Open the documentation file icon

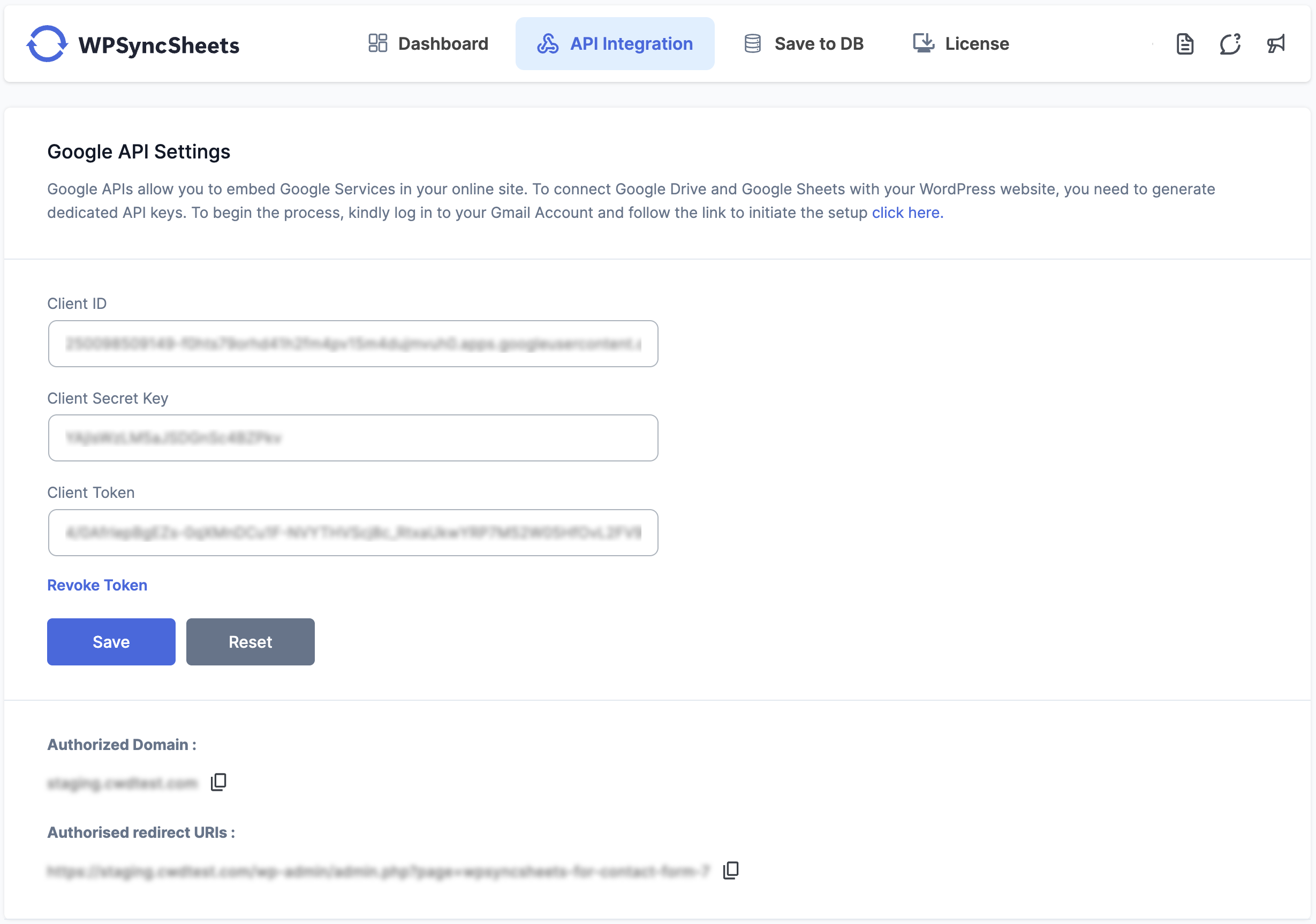(1184, 44)
